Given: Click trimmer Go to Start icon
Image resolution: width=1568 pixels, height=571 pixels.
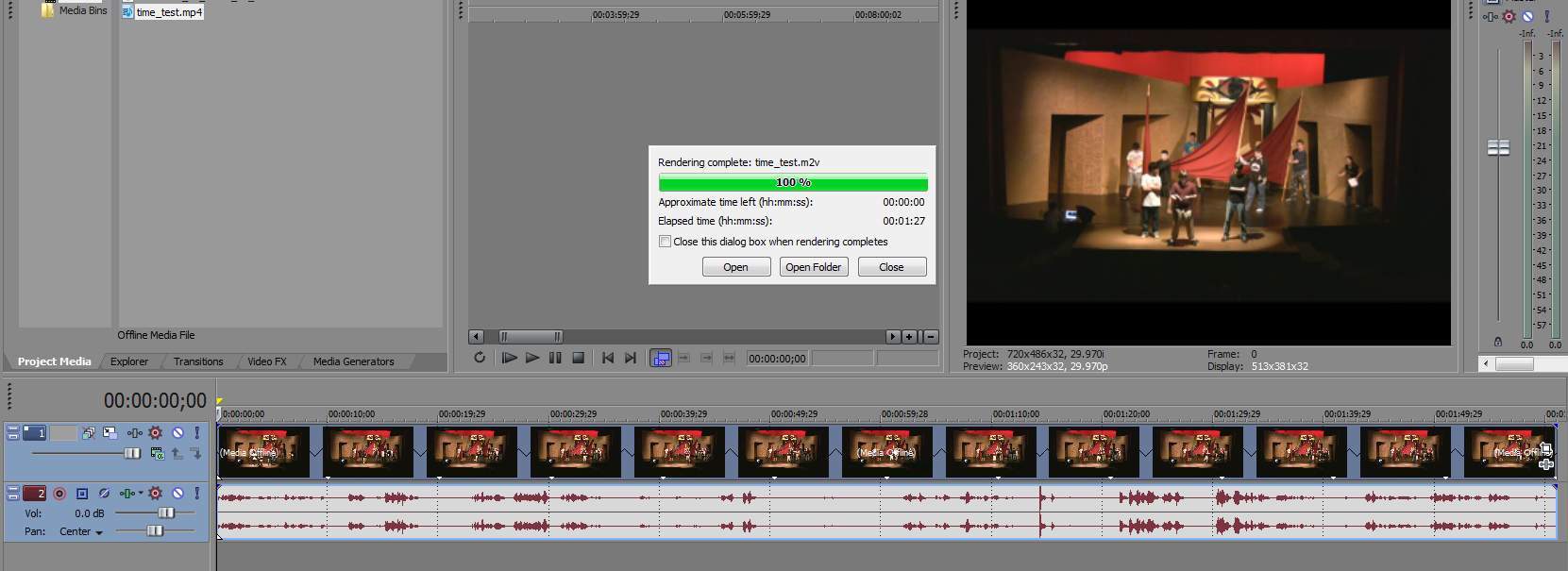Looking at the screenshot, I should pos(607,358).
